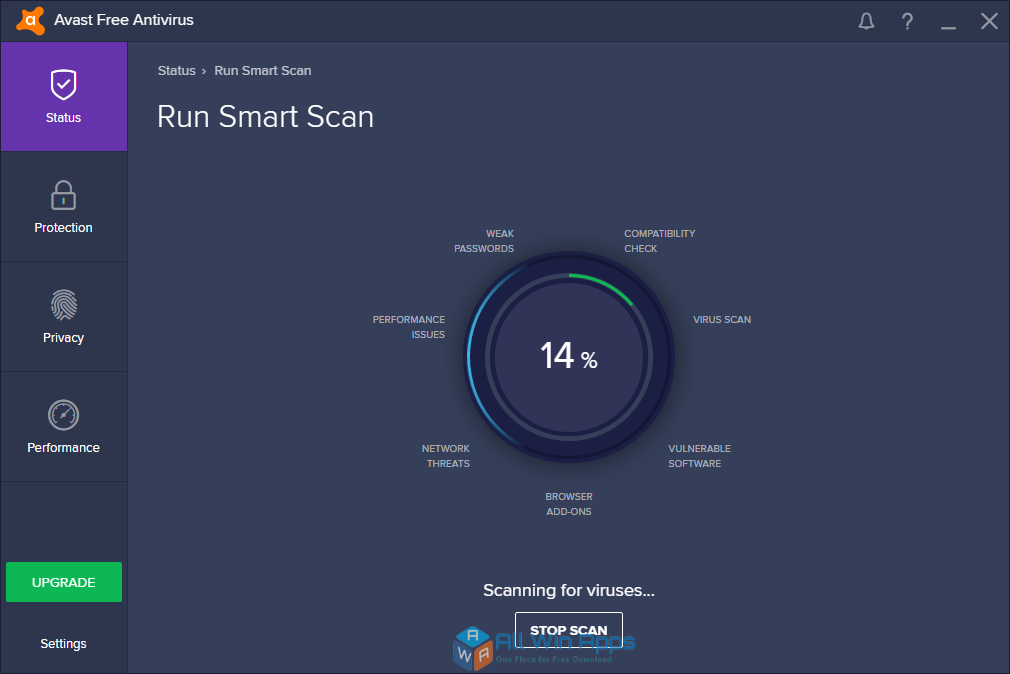
Task: Click the Status shield icon
Action: tap(63, 84)
